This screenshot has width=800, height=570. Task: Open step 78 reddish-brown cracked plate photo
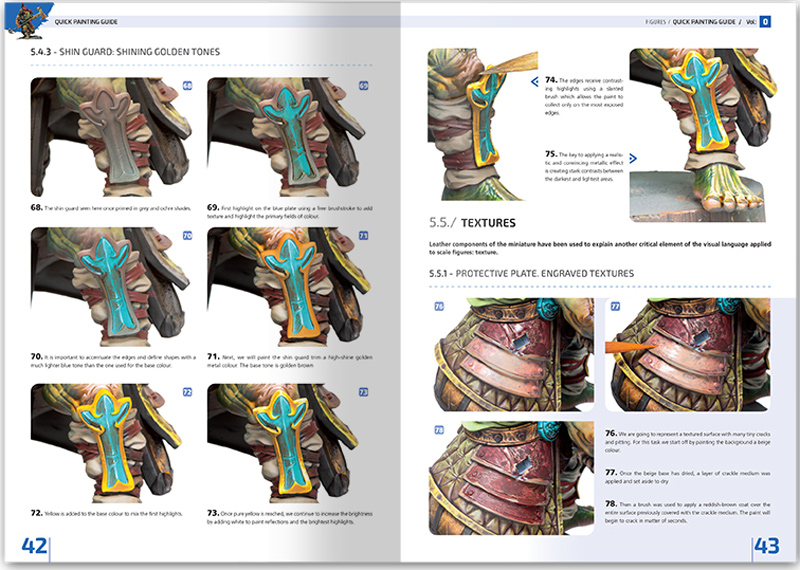[x=512, y=478]
